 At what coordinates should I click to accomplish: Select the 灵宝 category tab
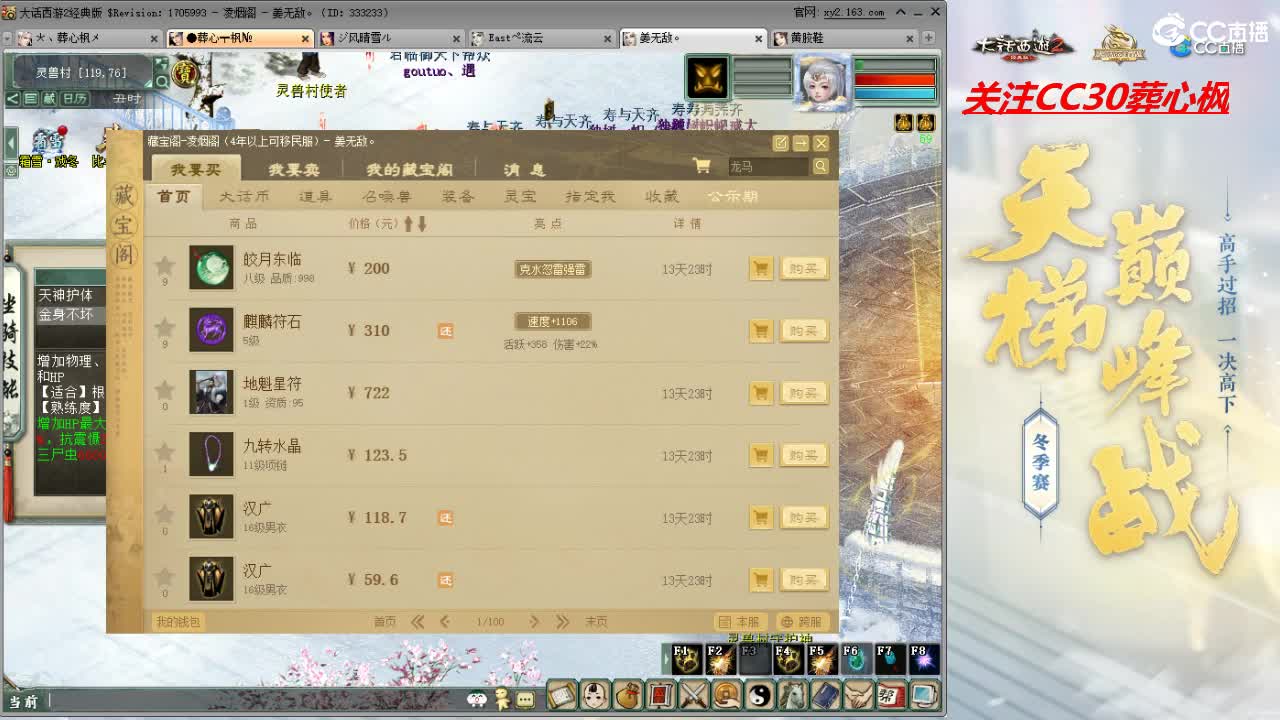tap(520, 197)
